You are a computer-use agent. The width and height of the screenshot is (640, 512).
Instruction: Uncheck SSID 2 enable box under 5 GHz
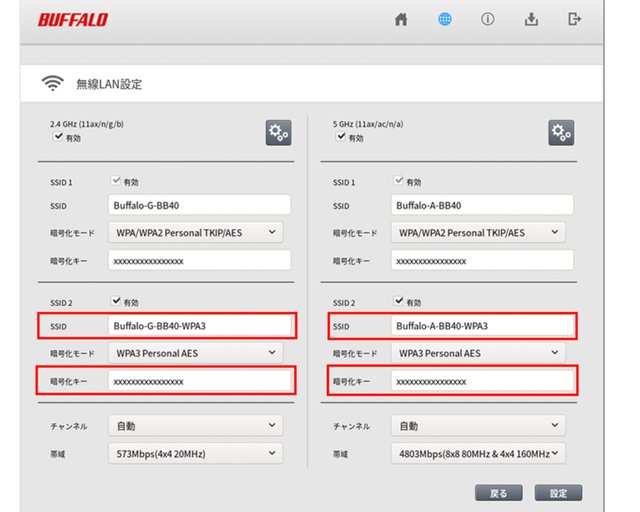(x=400, y=300)
